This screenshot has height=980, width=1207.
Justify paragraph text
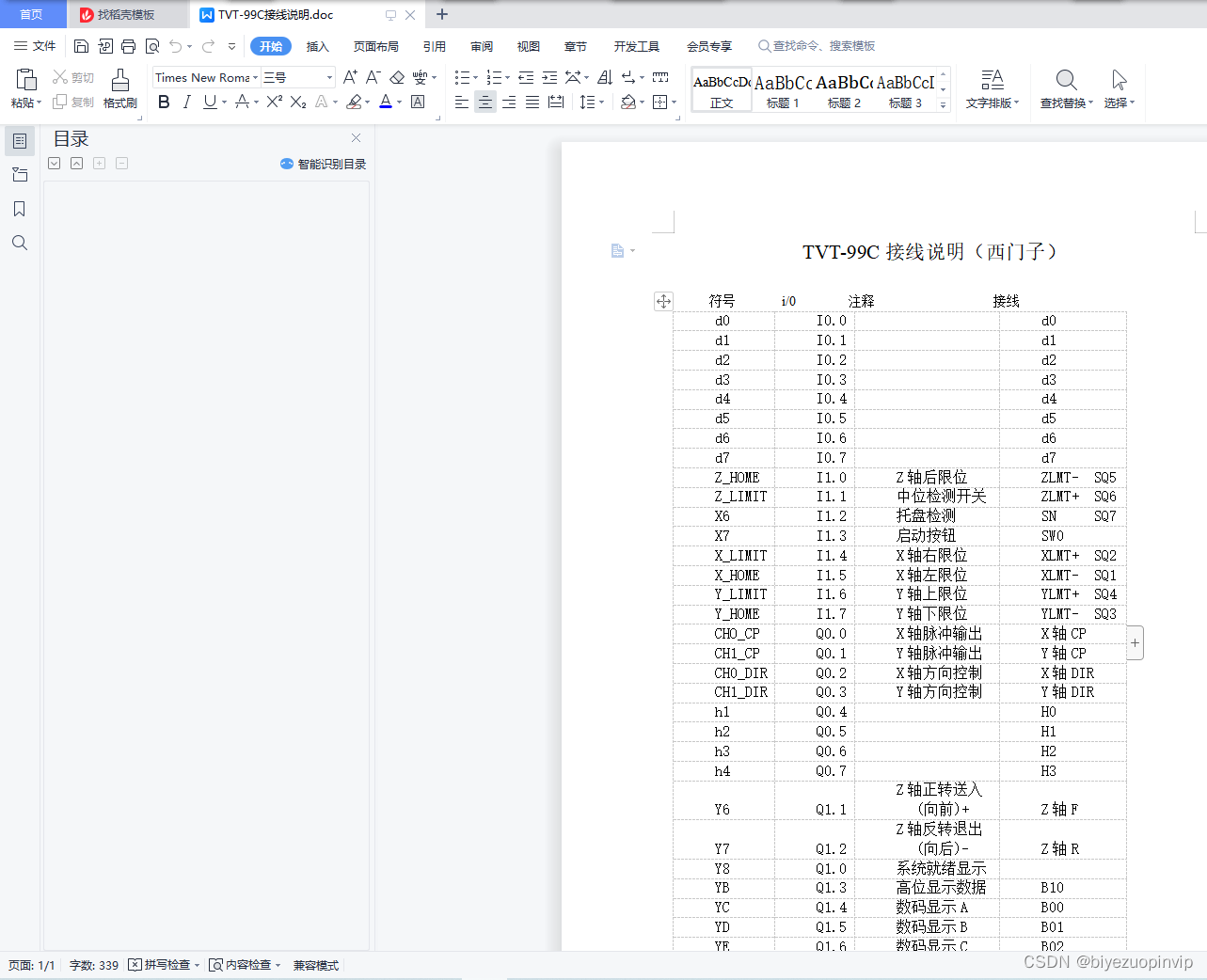(532, 102)
